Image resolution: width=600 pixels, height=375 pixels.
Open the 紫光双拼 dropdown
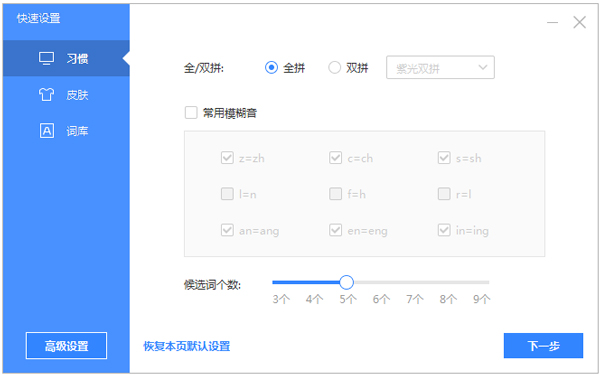(440, 68)
